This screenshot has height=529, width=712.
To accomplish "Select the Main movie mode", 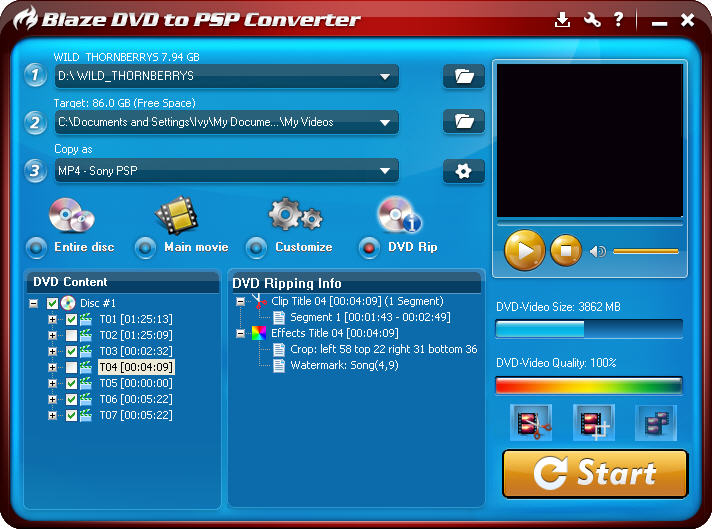I will click(146, 247).
